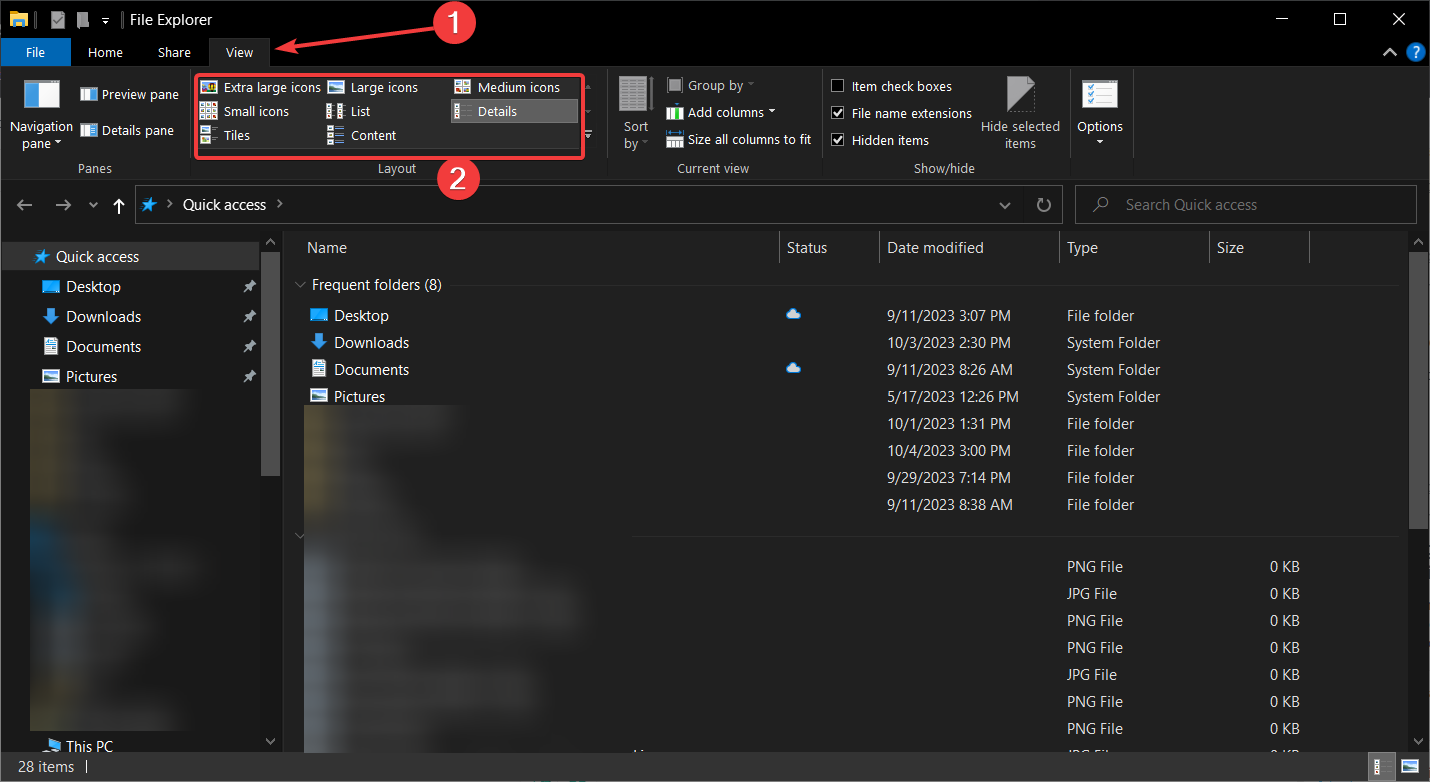Open folder Options button
The height and width of the screenshot is (782, 1430).
(x=1100, y=113)
